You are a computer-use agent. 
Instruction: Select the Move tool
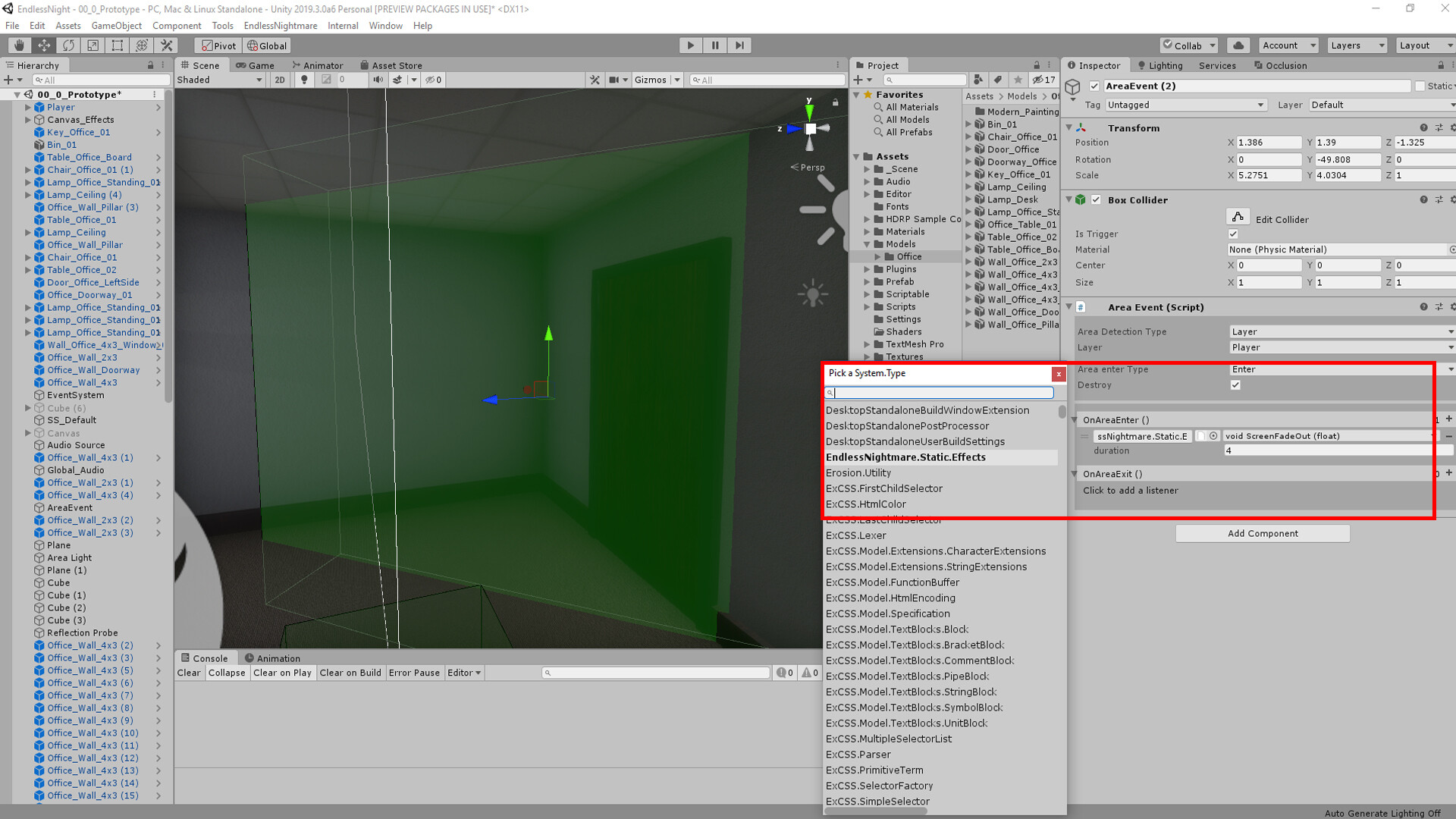(44, 45)
